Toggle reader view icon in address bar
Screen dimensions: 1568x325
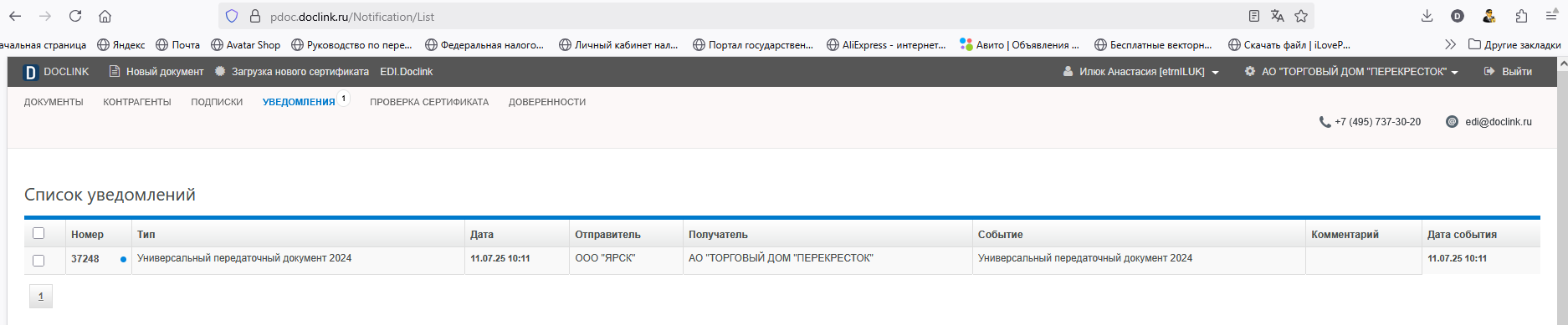[x=1253, y=16]
